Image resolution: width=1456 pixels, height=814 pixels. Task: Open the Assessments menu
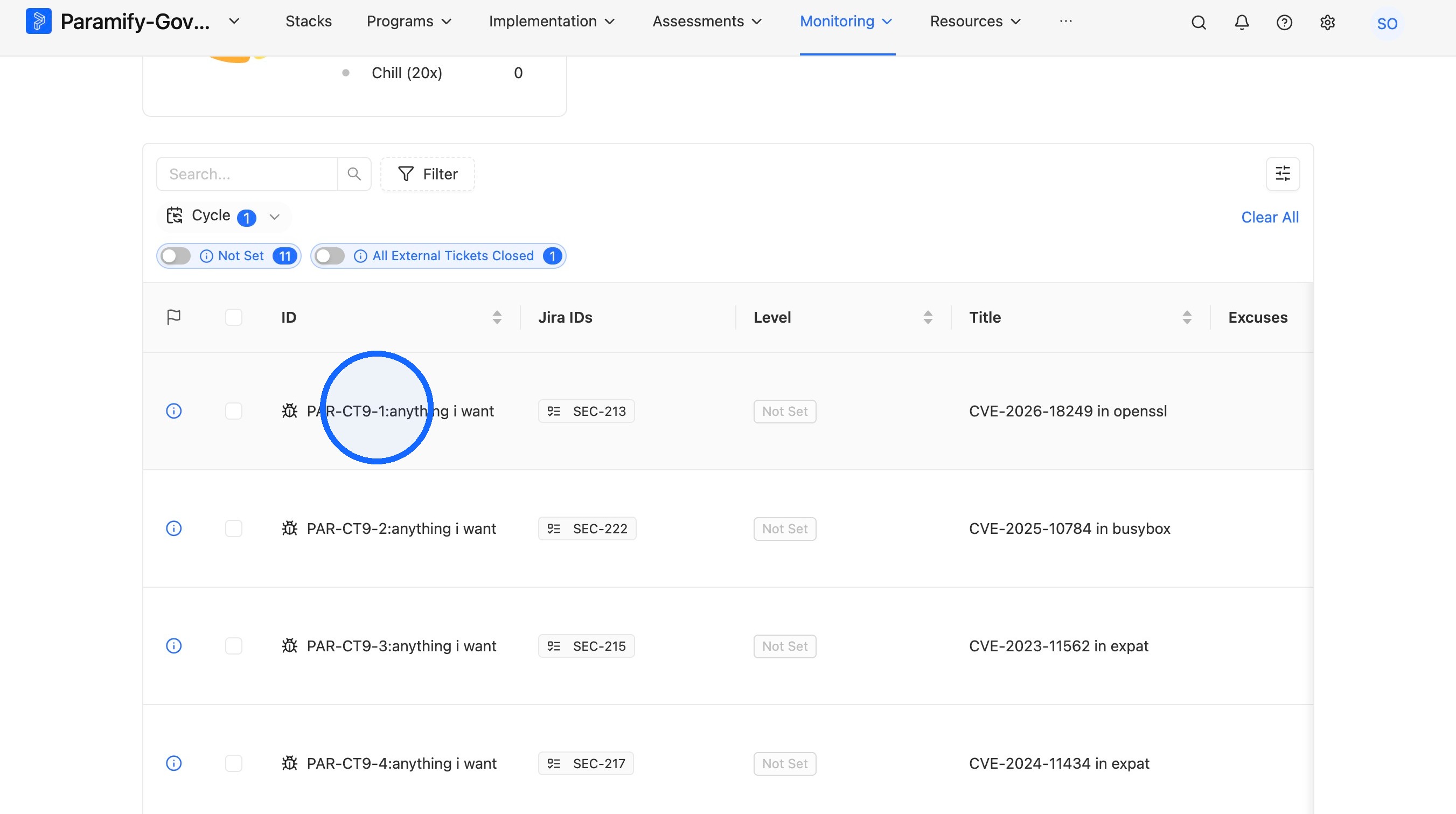pyautogui.click(x=707, y=22)
